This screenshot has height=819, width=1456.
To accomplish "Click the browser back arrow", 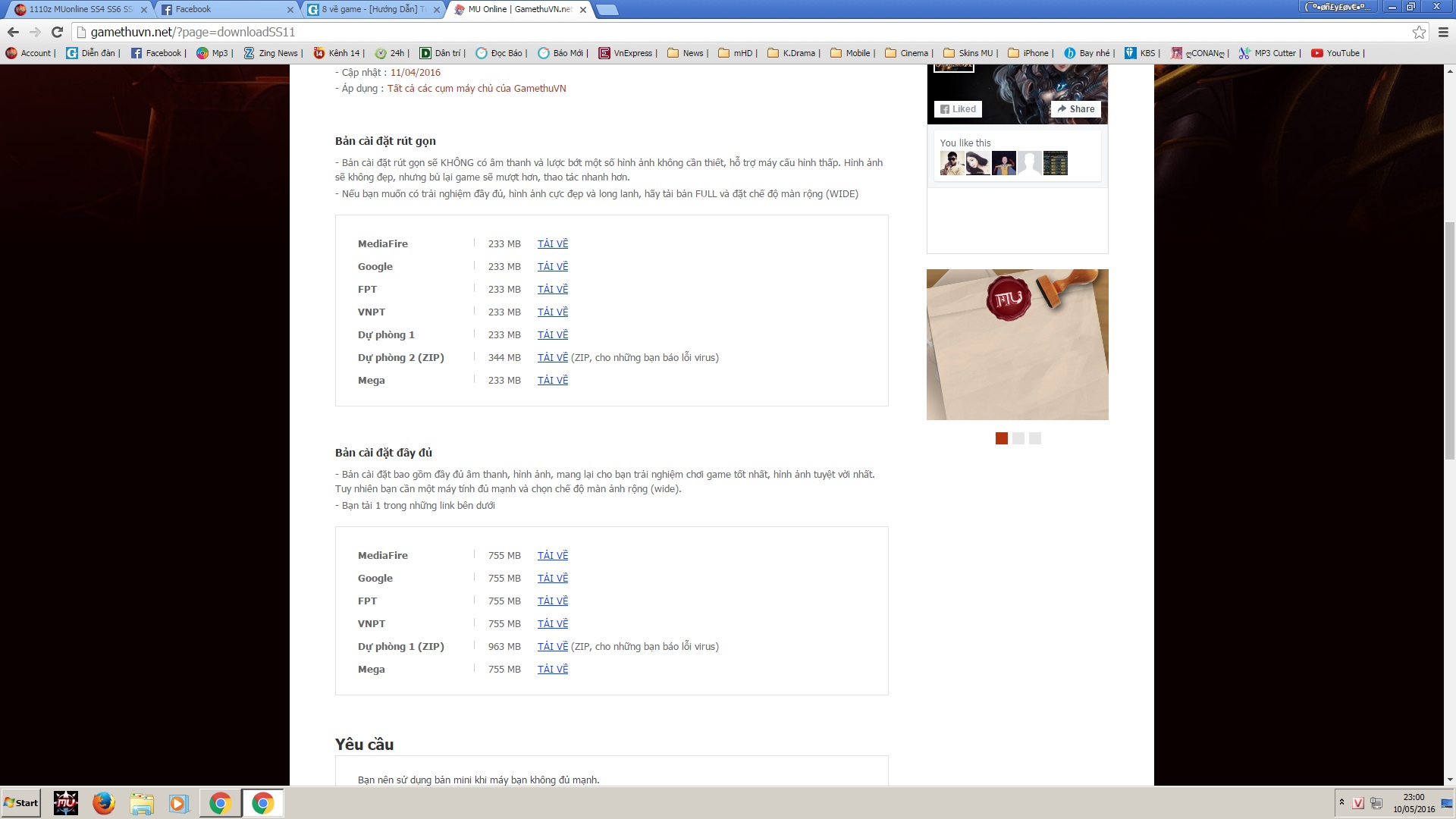I will pos(13,32).
